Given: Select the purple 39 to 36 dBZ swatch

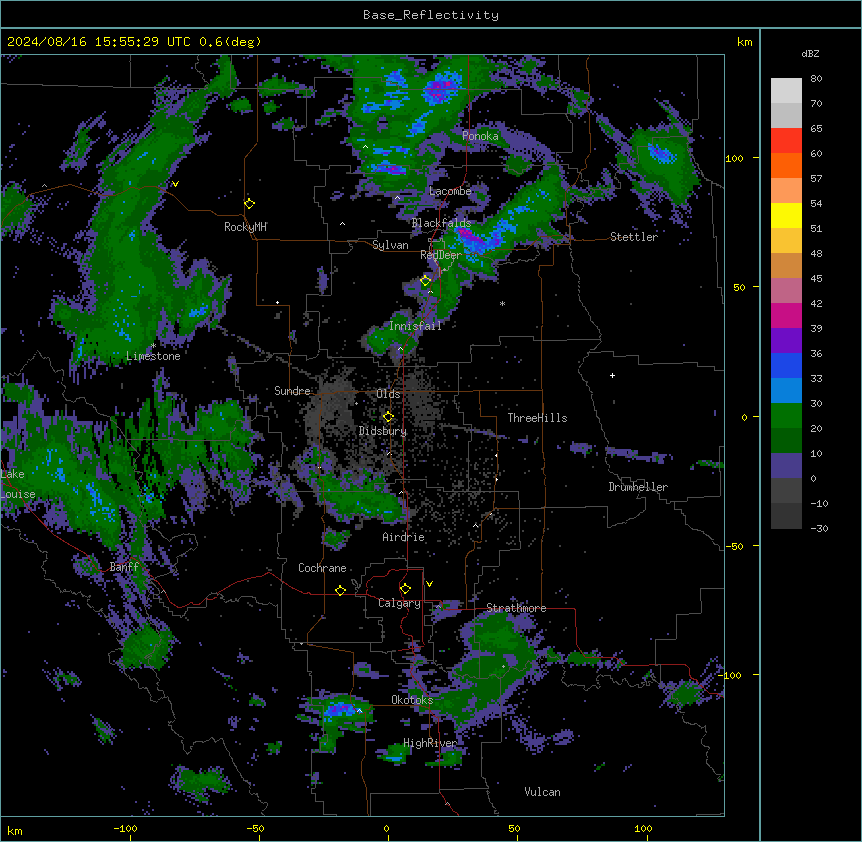Looking at the screenshot, I should click(786, 341).
